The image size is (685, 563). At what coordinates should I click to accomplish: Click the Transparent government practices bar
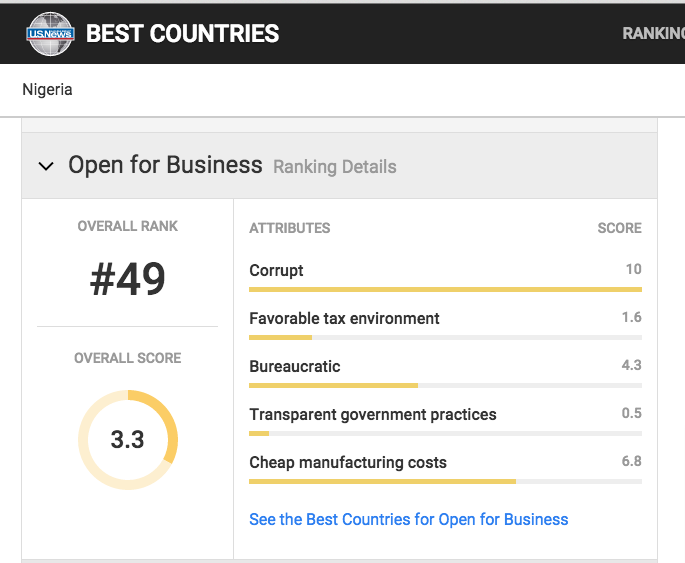click(445, 433)
